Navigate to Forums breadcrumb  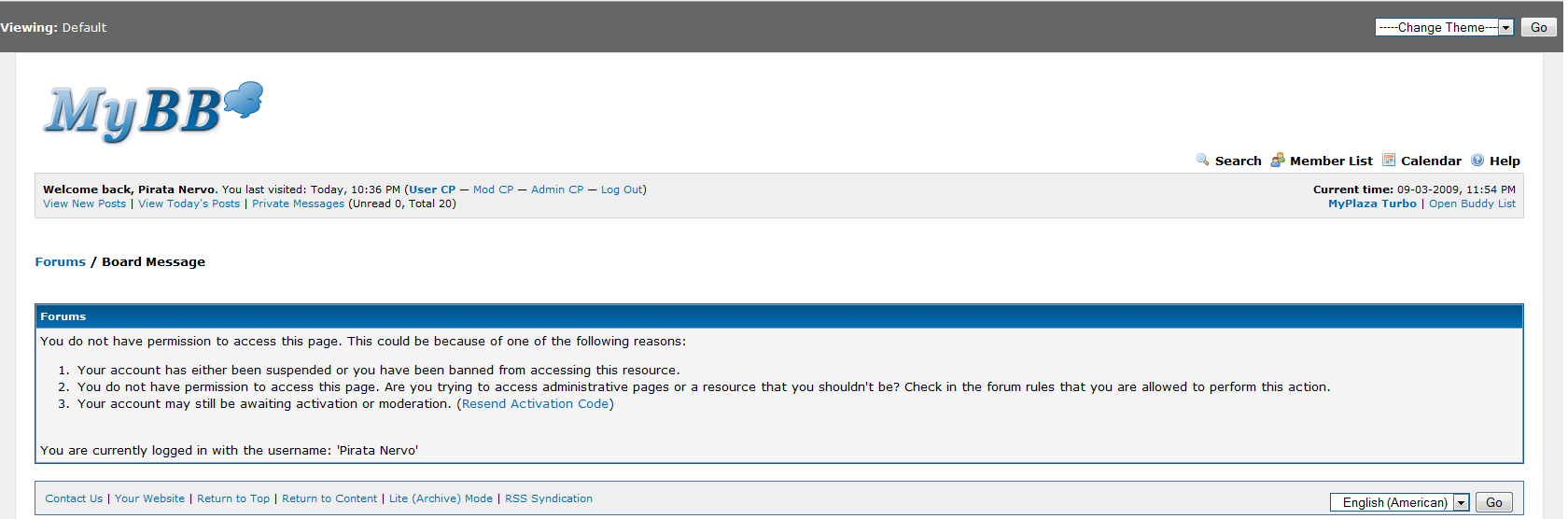click(x=60, y=262)
